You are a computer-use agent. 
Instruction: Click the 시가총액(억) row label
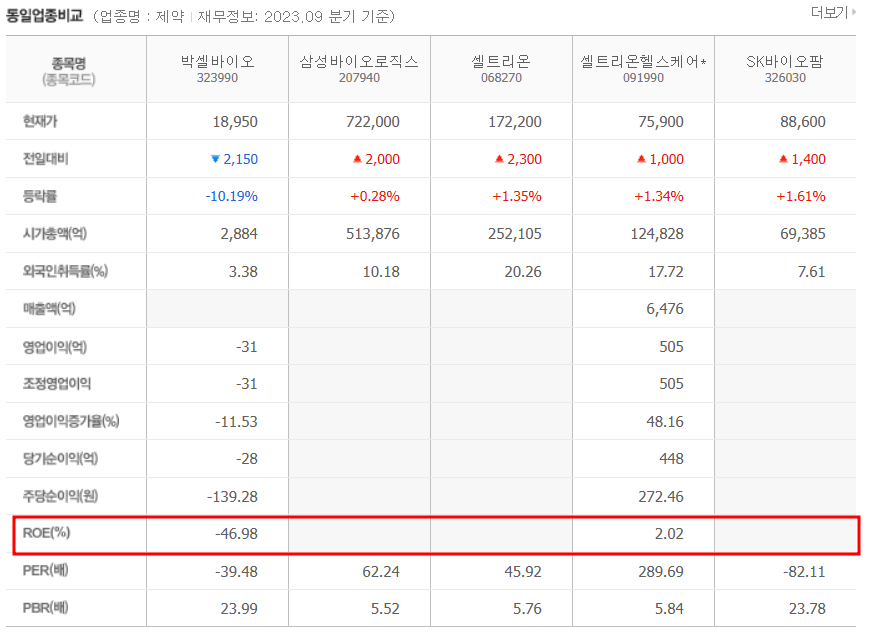click(54, 233)
